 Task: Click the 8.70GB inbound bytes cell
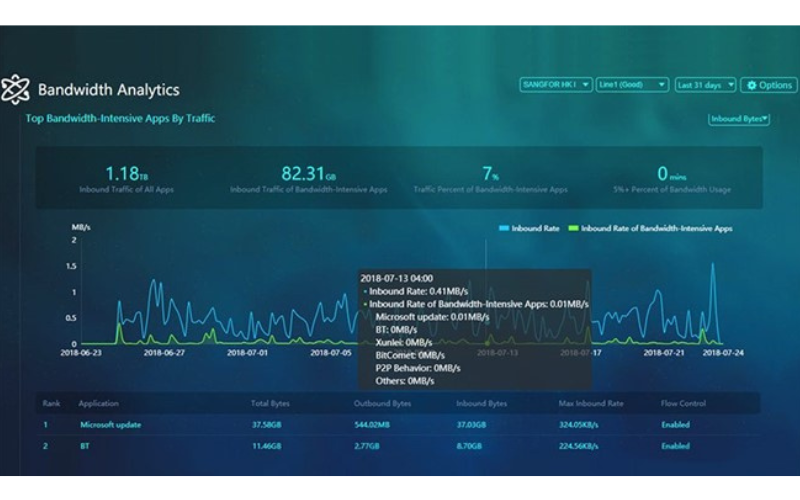tap(468, 446)
